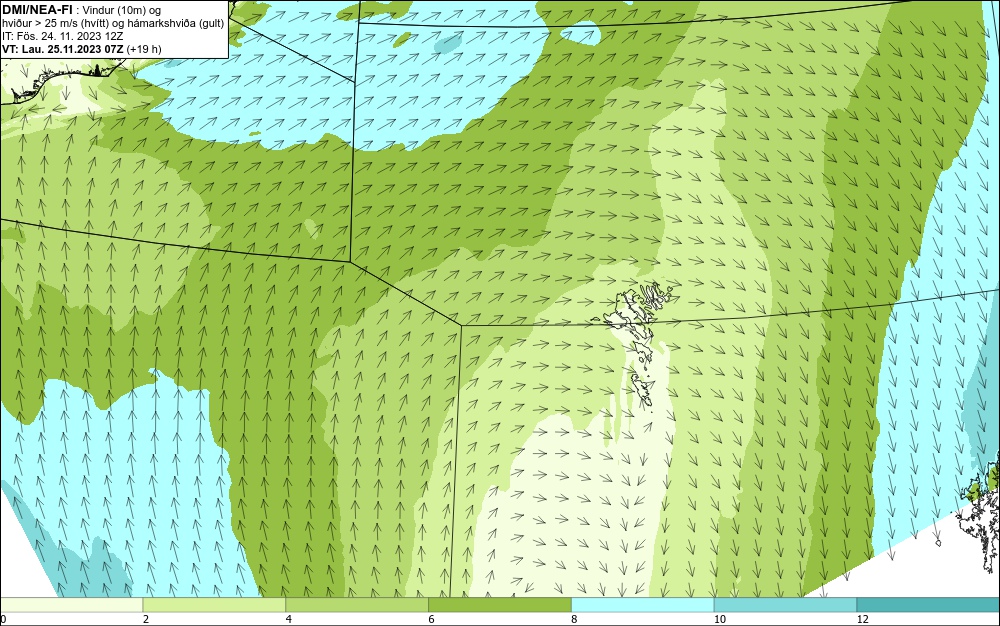This screenshot has width=1000, height=626.
Task: Click the legend value label '12'
Action: coord(863,619)
